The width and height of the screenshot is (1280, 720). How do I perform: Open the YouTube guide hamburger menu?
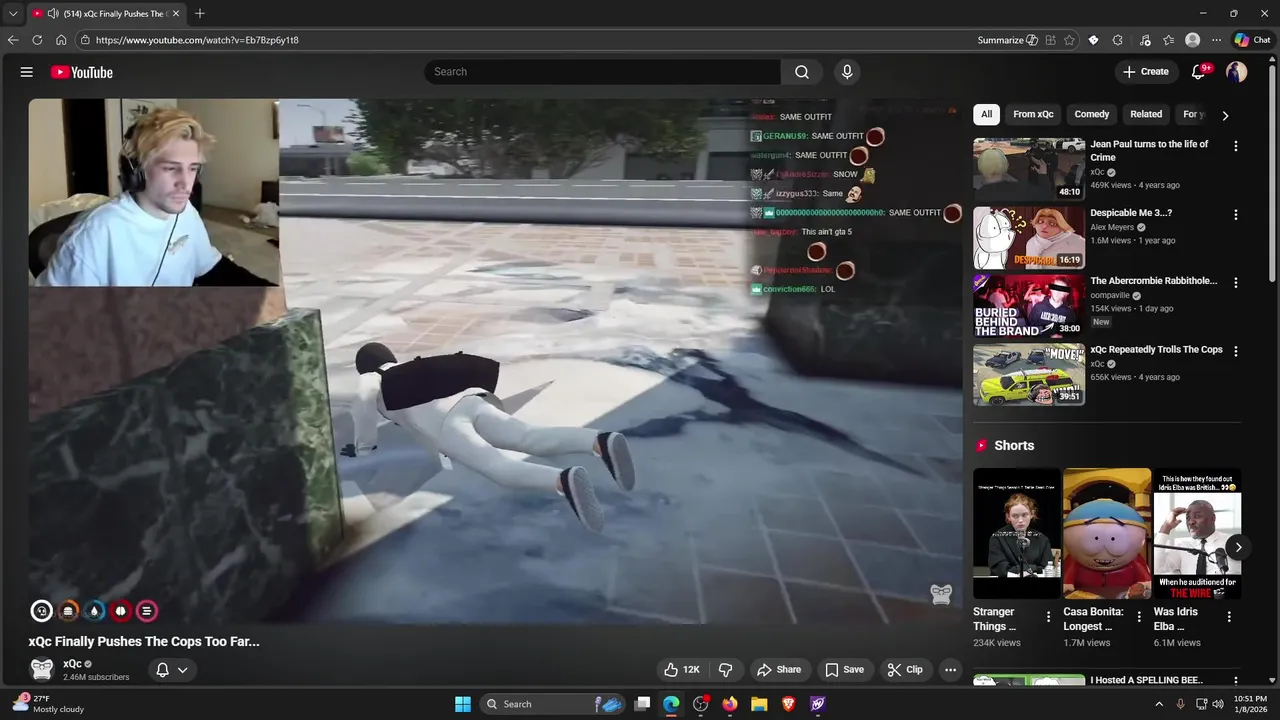(27, 72)
